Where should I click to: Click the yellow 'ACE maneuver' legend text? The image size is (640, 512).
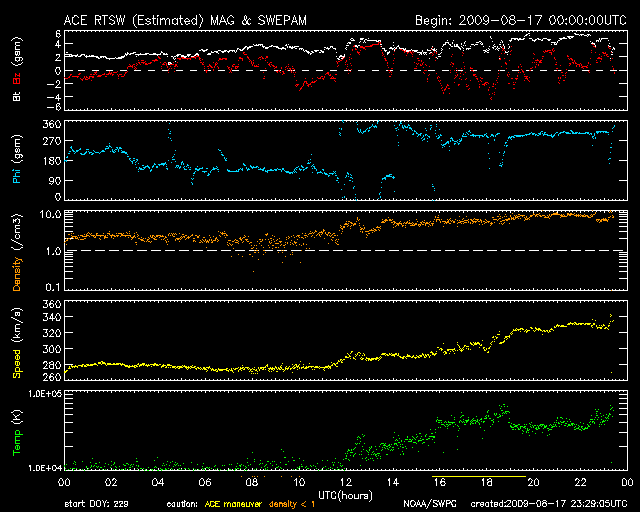click(233, 504)
